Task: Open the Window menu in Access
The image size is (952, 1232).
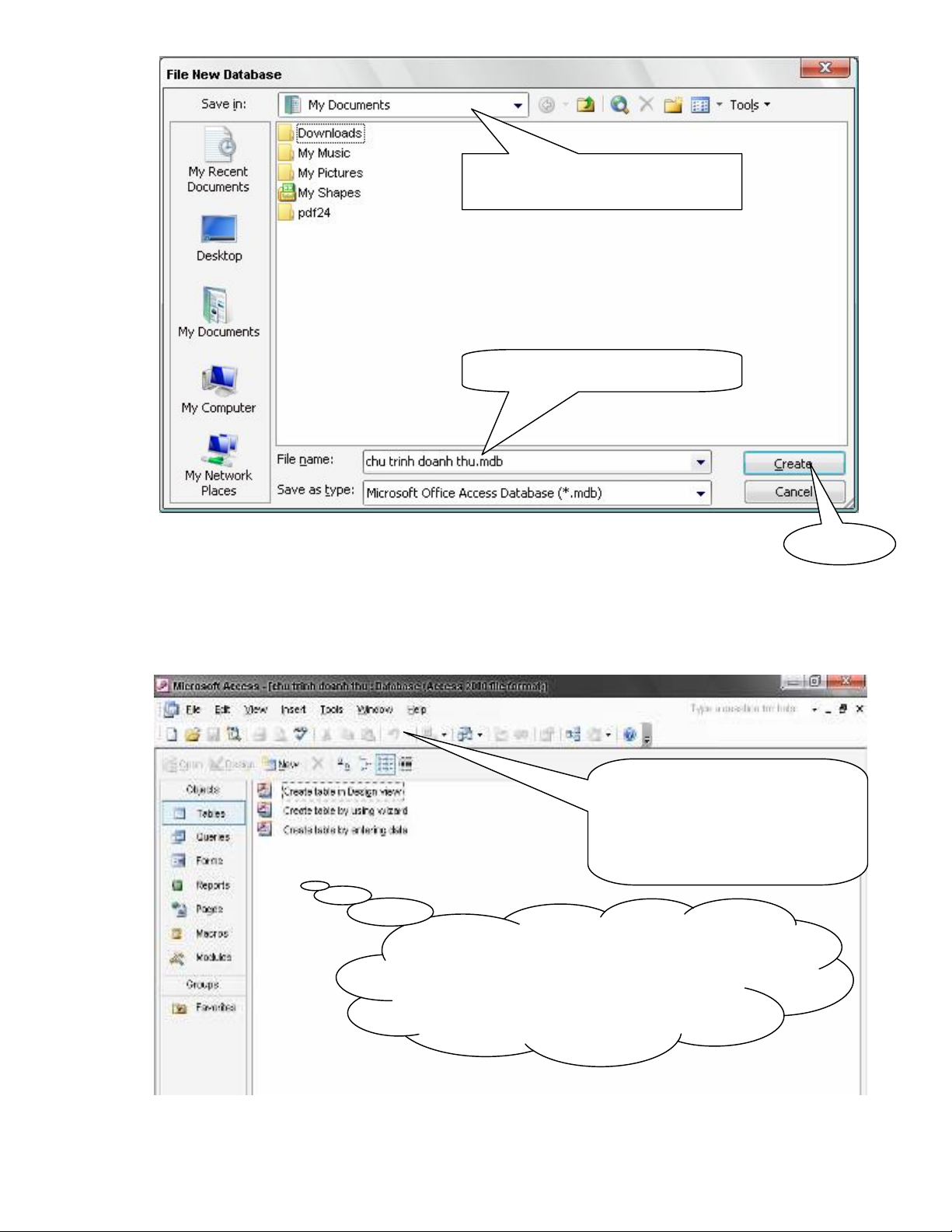Action: (x=374, y=710)
